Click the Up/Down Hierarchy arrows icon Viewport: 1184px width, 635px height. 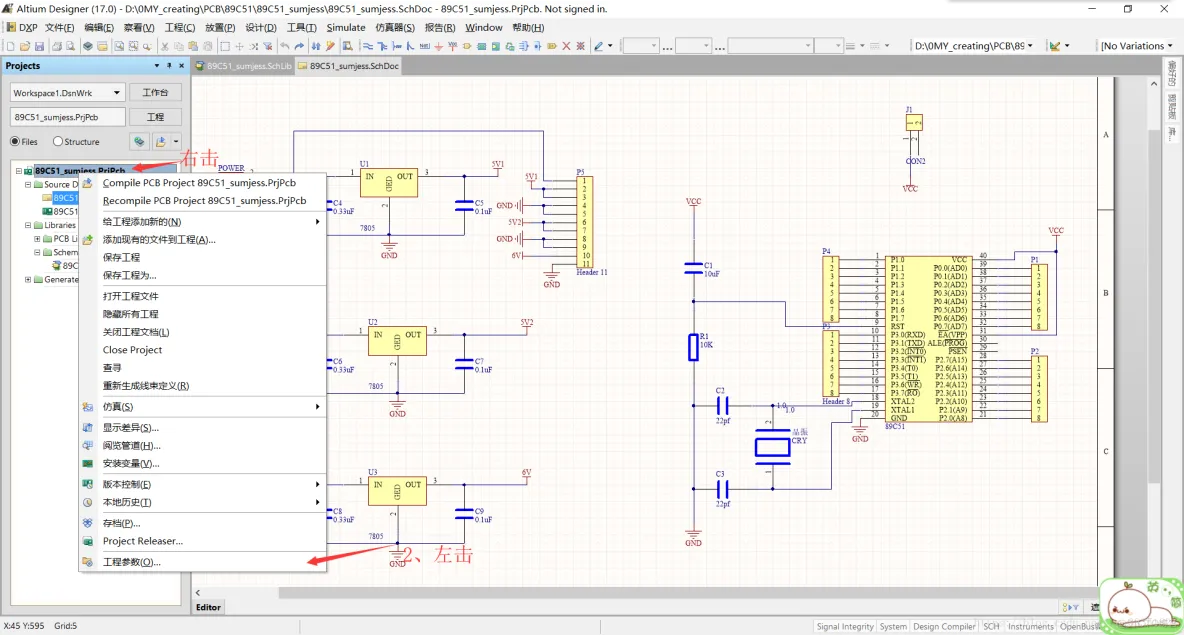[316, 46]
